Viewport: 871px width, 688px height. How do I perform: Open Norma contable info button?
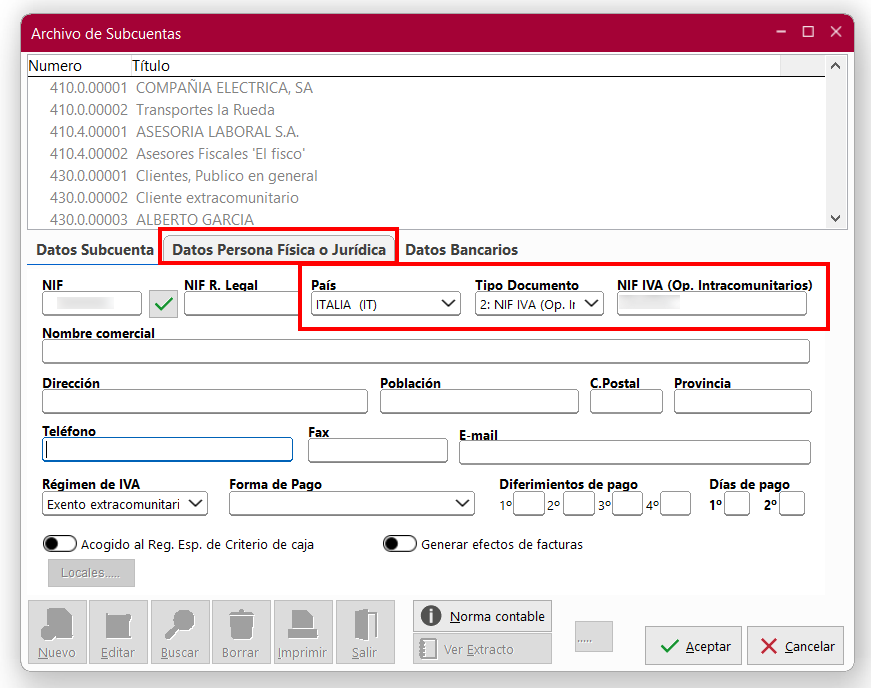coord(482,616)
